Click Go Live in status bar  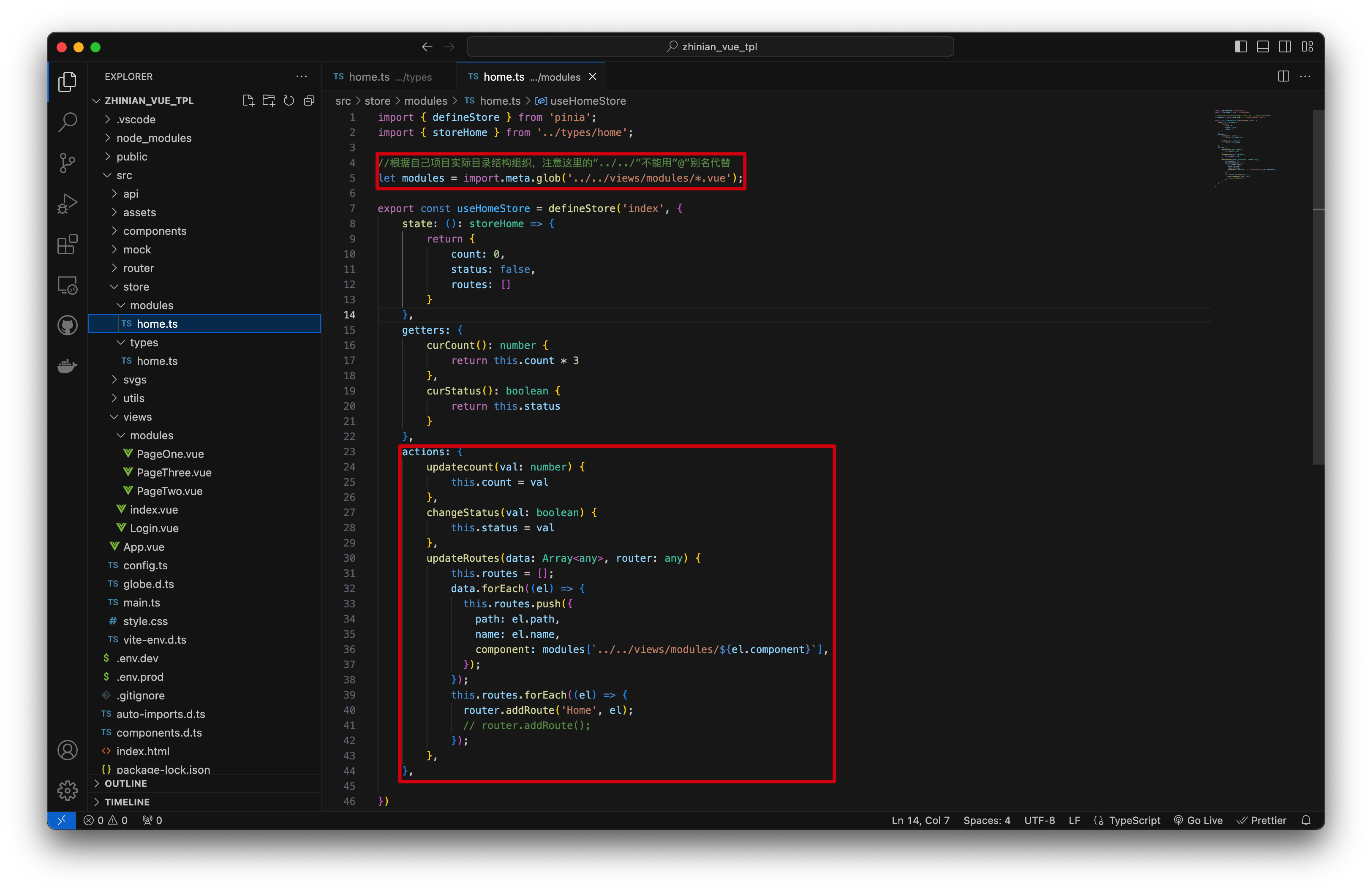coord(1198,820)
